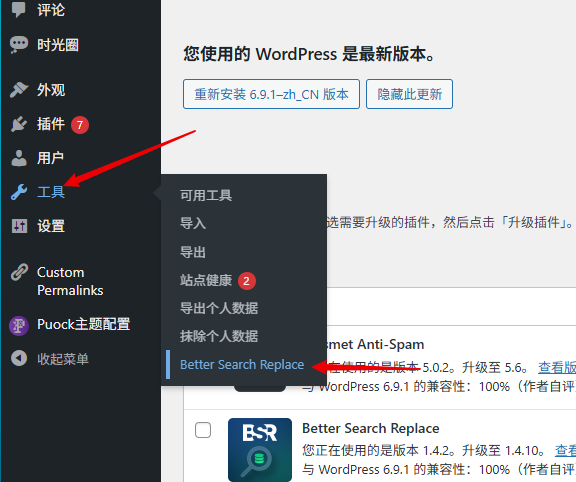The image size is (576, 482).
Task: Click the comments speech bubble icon
Action: coord(18,10)
